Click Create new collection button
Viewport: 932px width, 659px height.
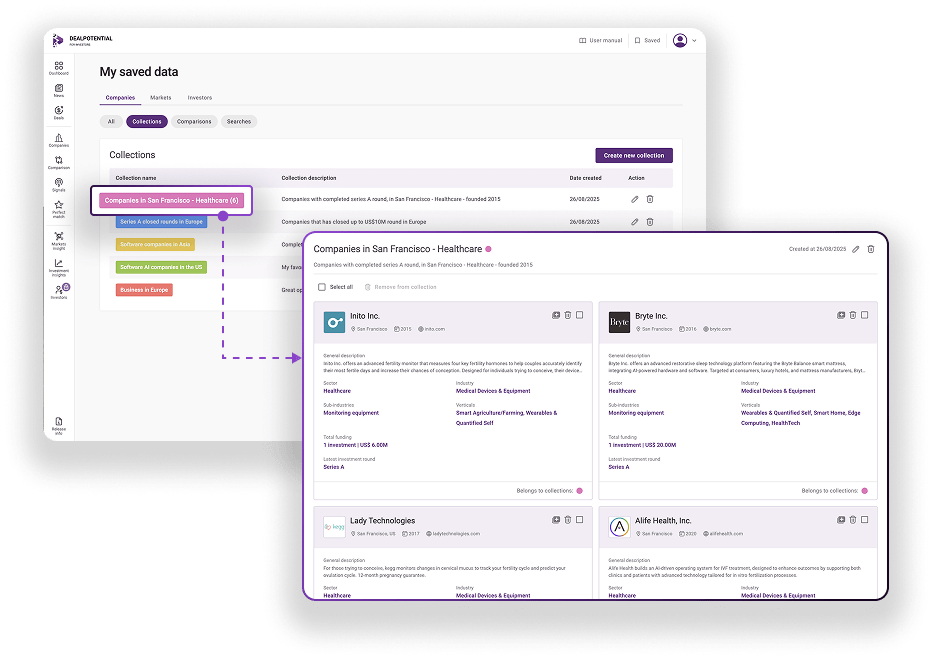[634, 155]
